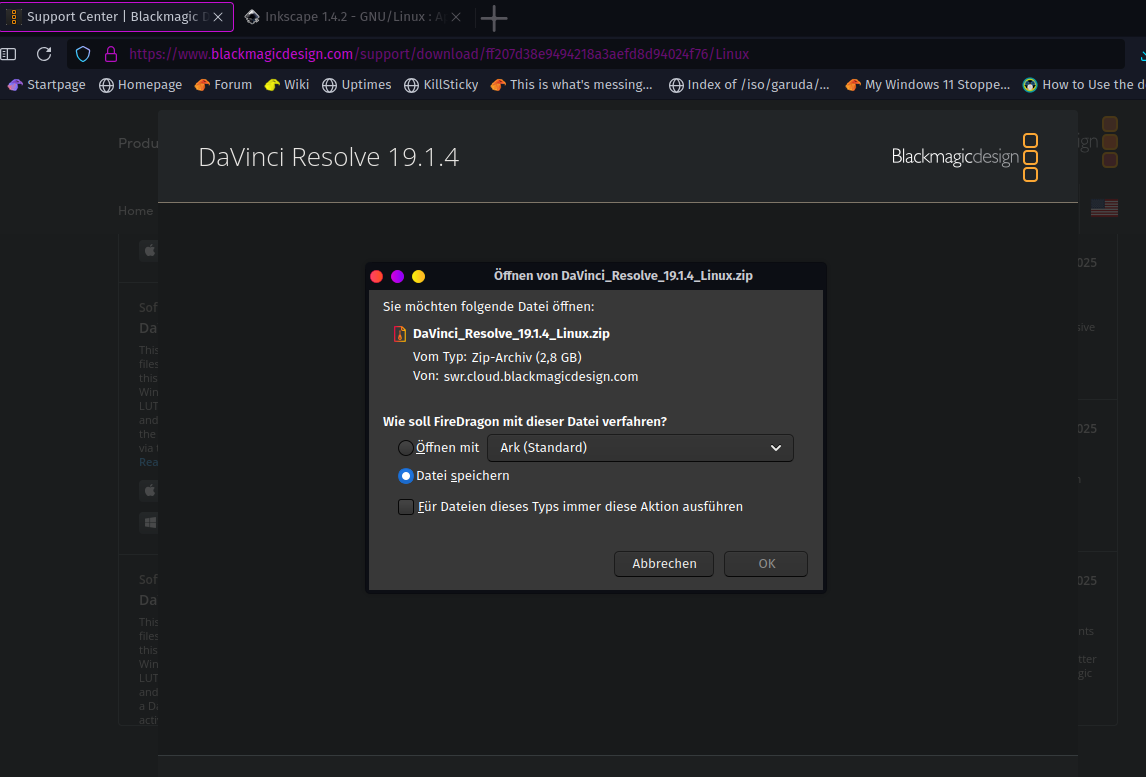Click the purple dialog window button
The height and width of the screenshot is (777, 1146).
(x=398, y=276)
